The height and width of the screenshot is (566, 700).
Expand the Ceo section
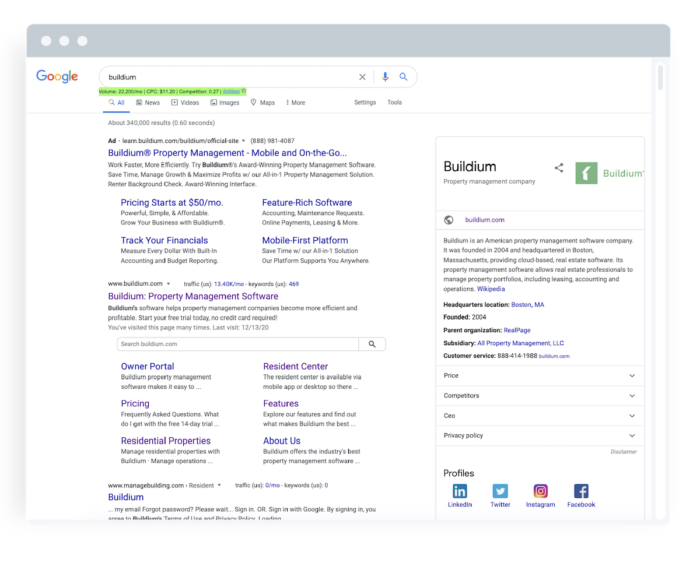click(540, 416)
